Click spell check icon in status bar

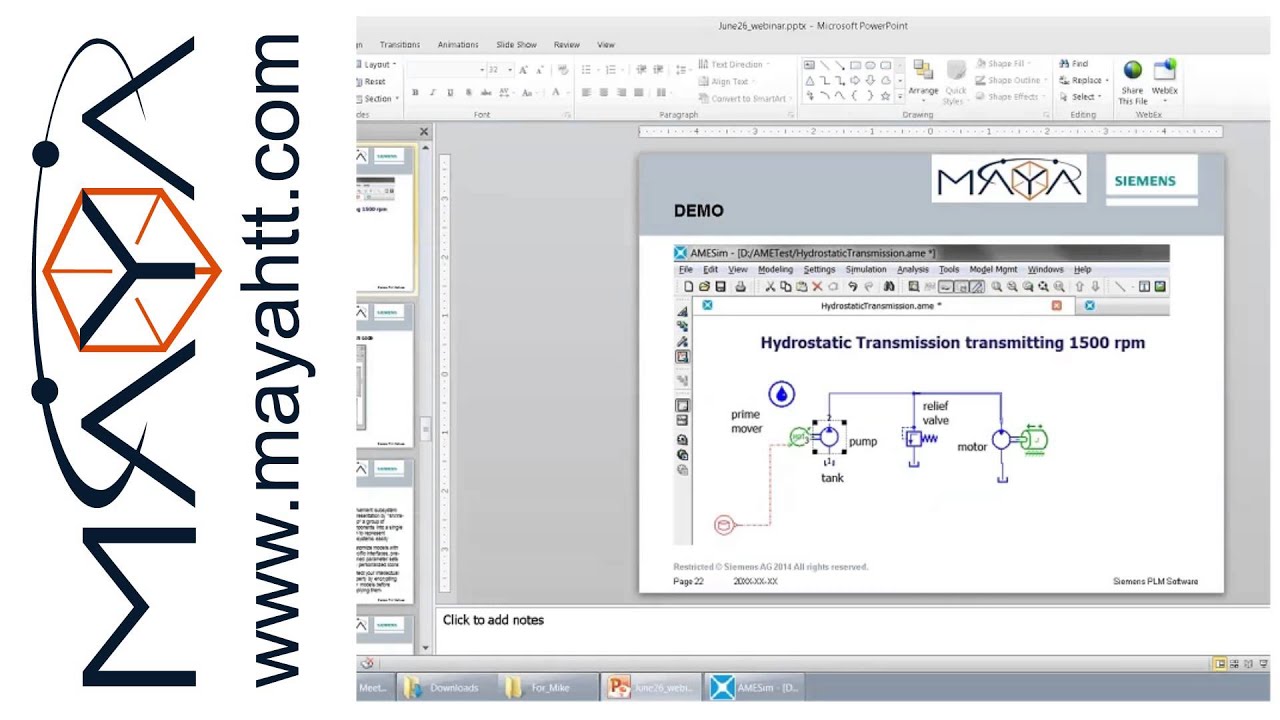(367, 662)
